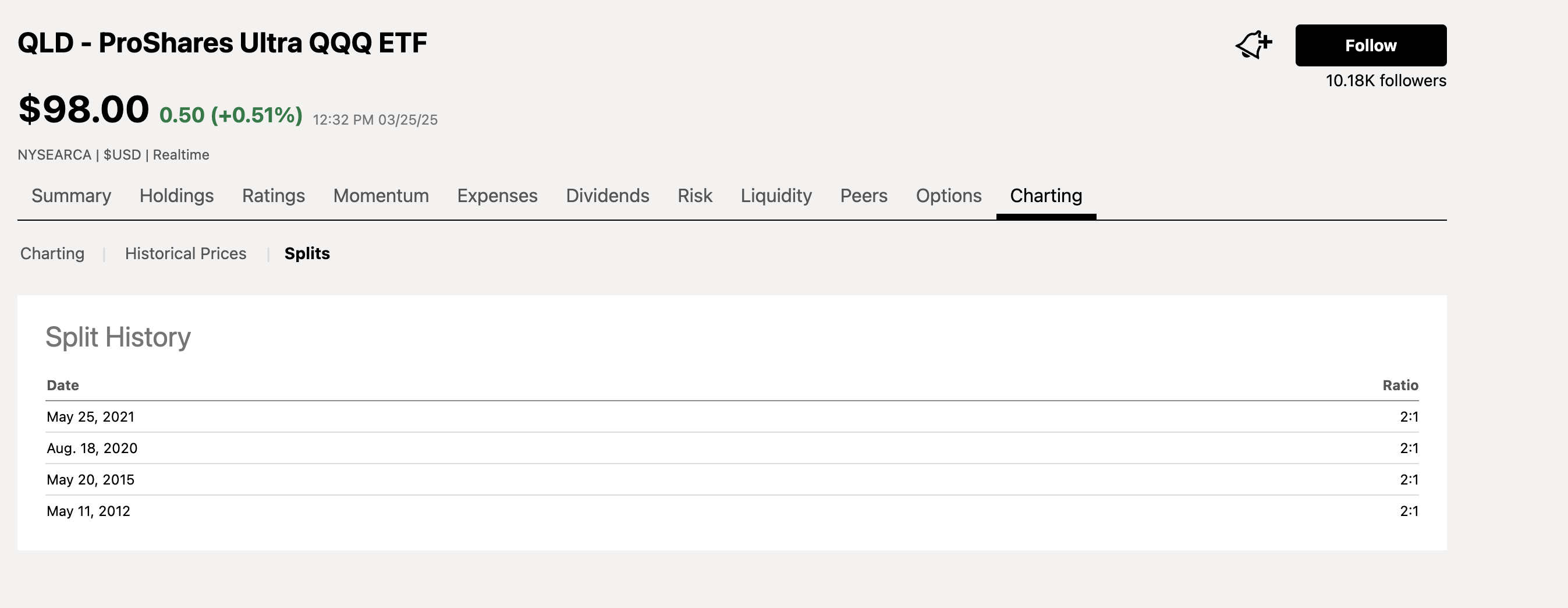The image size is (1568, 608).
Task: Select the Risk tab
Action: click(x=694, y=196)
